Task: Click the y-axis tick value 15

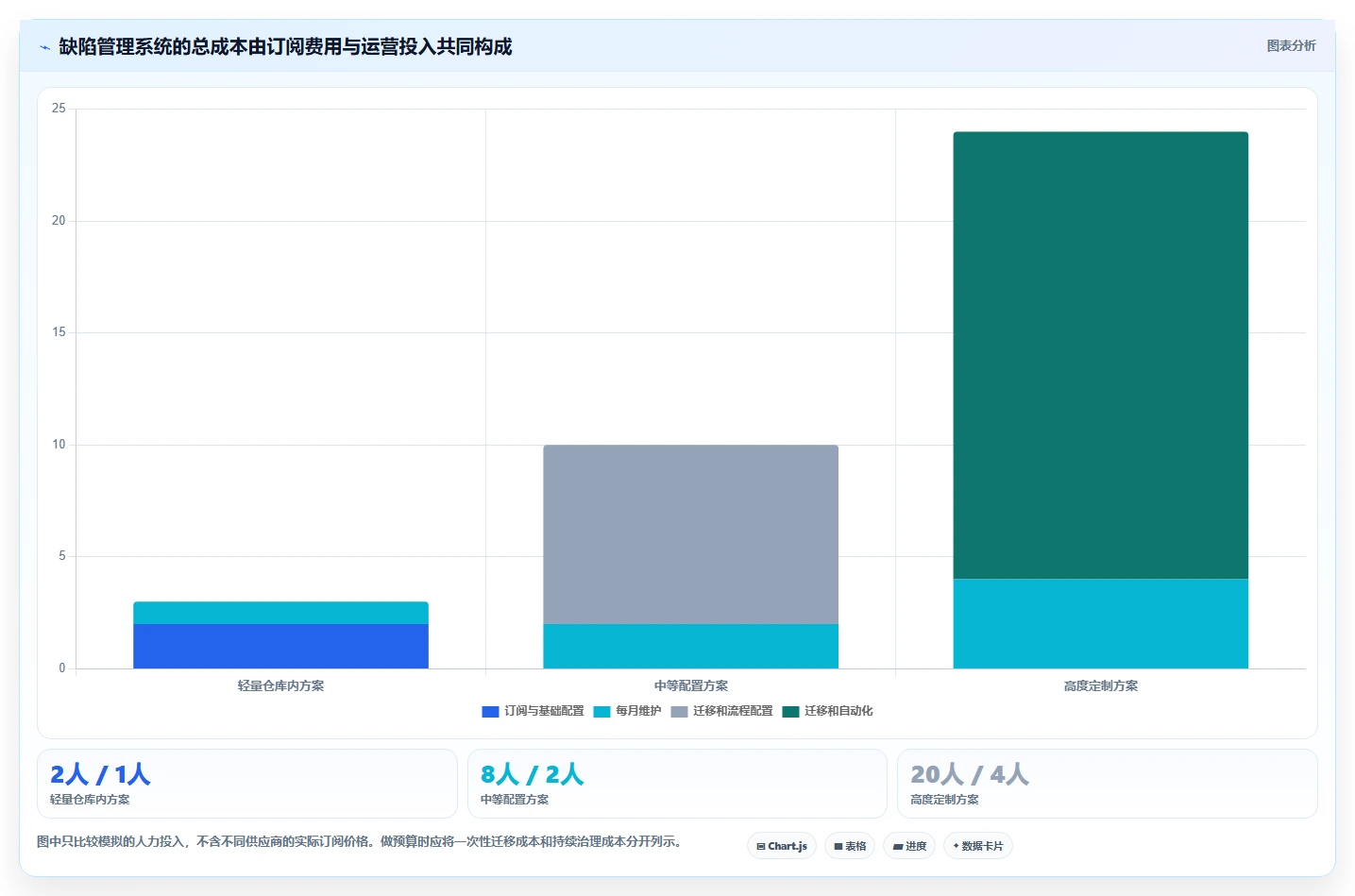Action: coord(59,332)
